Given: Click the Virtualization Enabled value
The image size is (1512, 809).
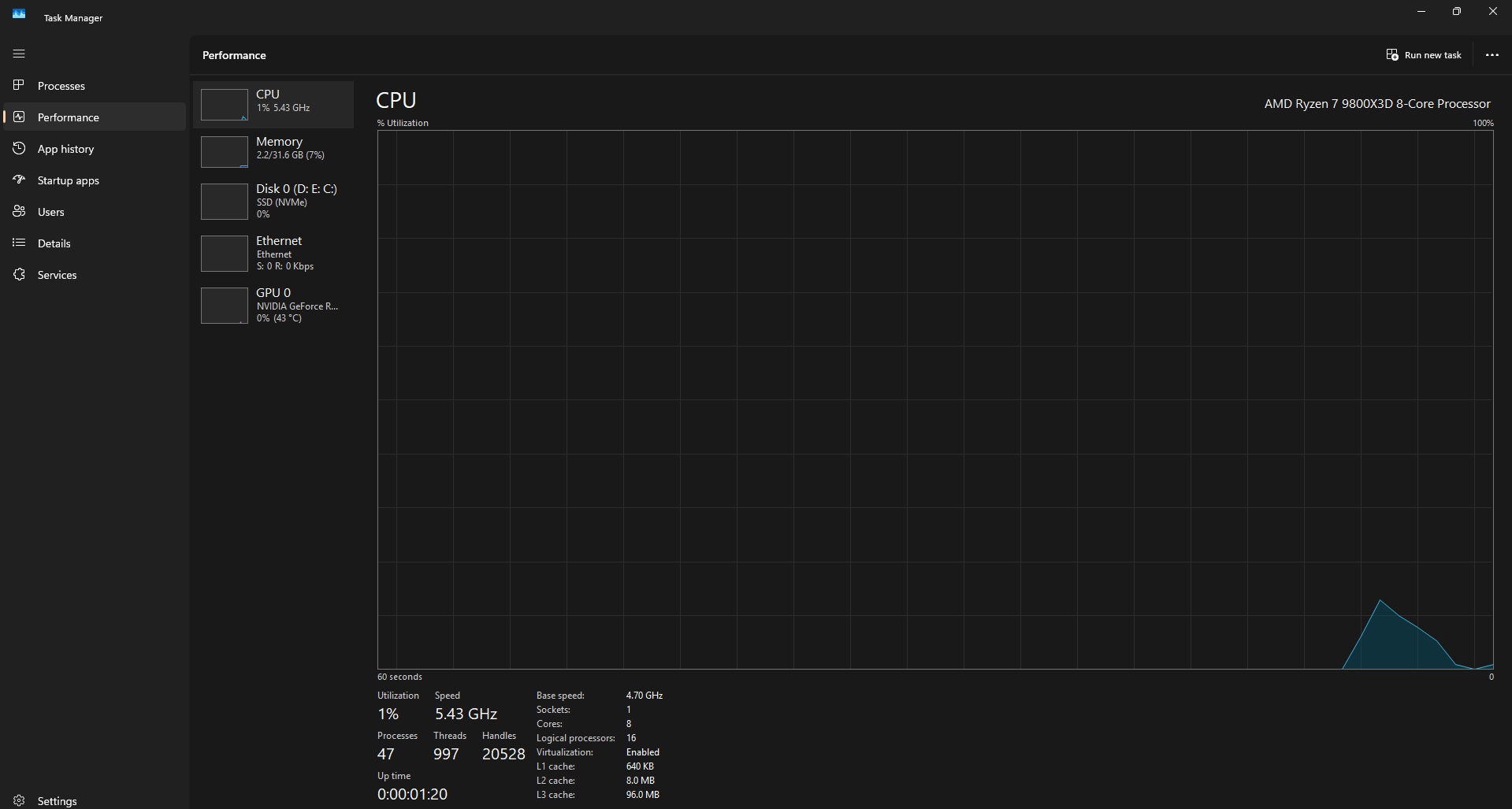Looking at the screenshot, I should tap(643, 752).
